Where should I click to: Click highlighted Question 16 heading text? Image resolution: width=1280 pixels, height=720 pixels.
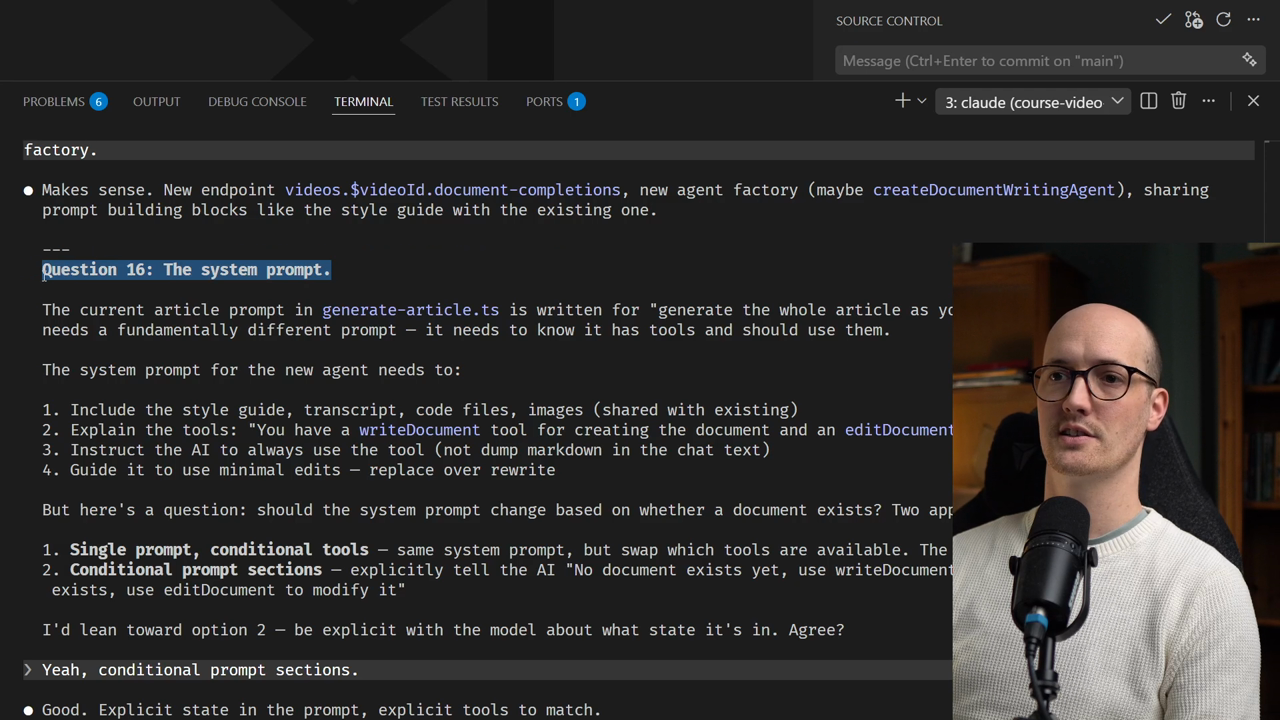(186, 270)
